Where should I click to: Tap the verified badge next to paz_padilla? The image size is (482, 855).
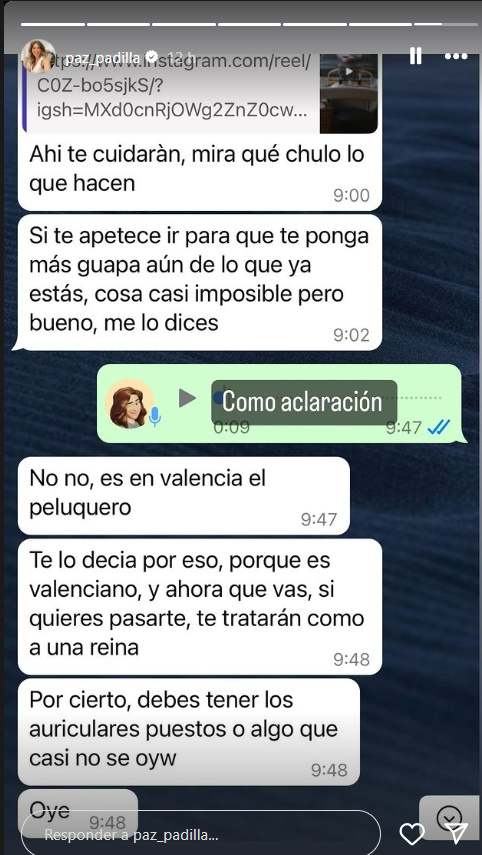[152, 57]
